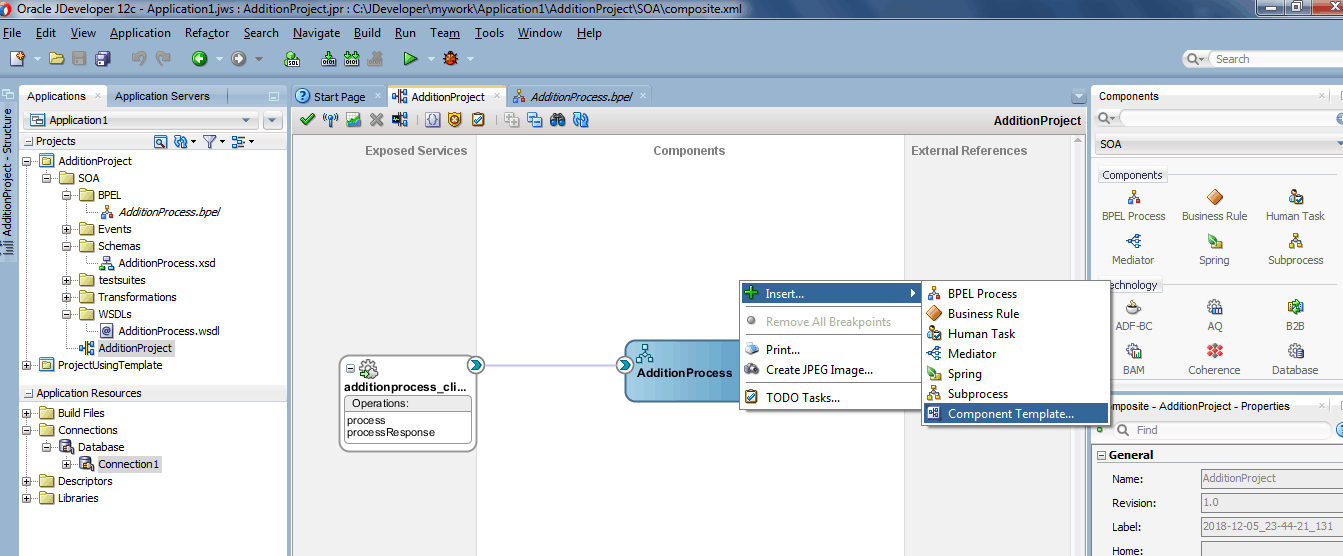1343x556 pixels.
Task: Click the Libraries folder in Application Resources
Action: point(78,498)
